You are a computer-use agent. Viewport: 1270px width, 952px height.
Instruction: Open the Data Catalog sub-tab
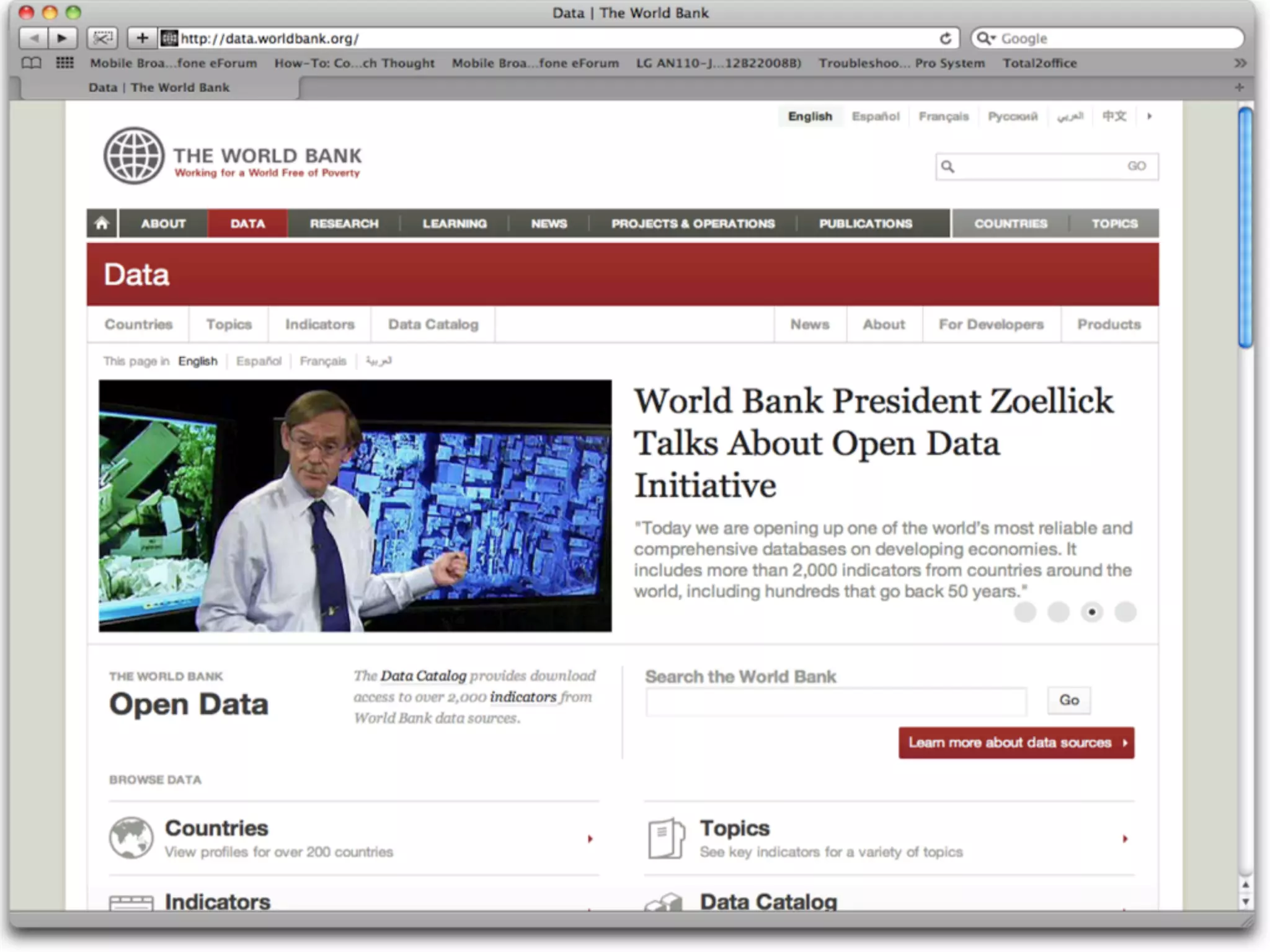point(433,324)
